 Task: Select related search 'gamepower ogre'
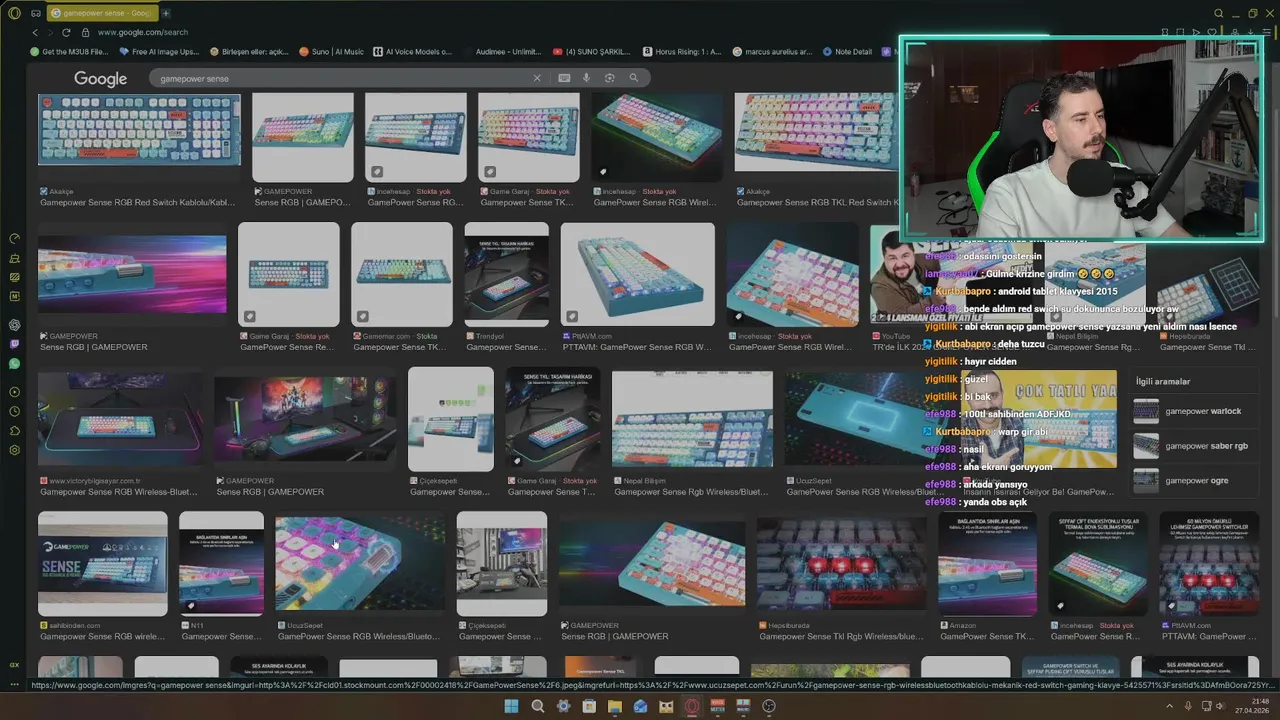1194,481
